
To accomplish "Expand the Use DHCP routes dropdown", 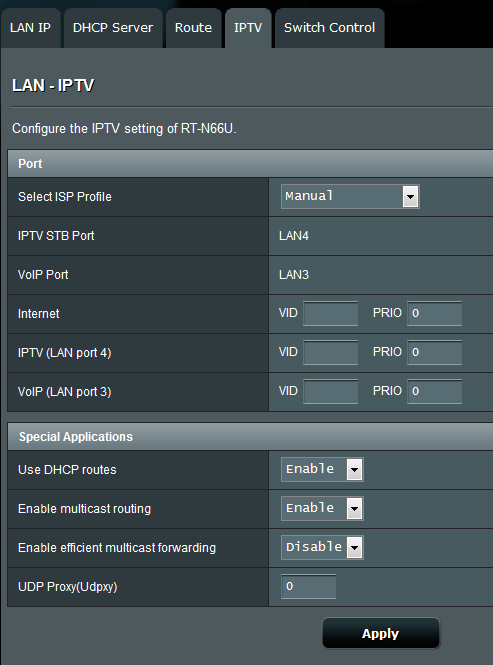I will click(322, 469).
